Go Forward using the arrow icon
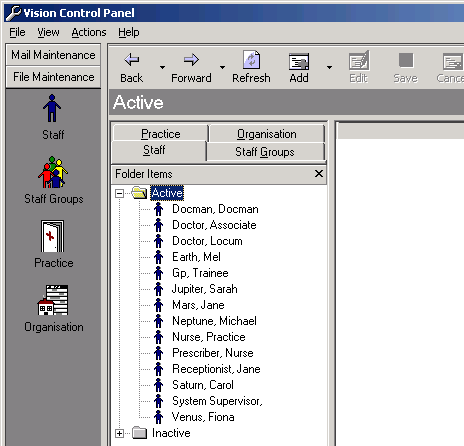Image resolution: width=464 pixels, height=446 pixels. click(x=191, y=60)
